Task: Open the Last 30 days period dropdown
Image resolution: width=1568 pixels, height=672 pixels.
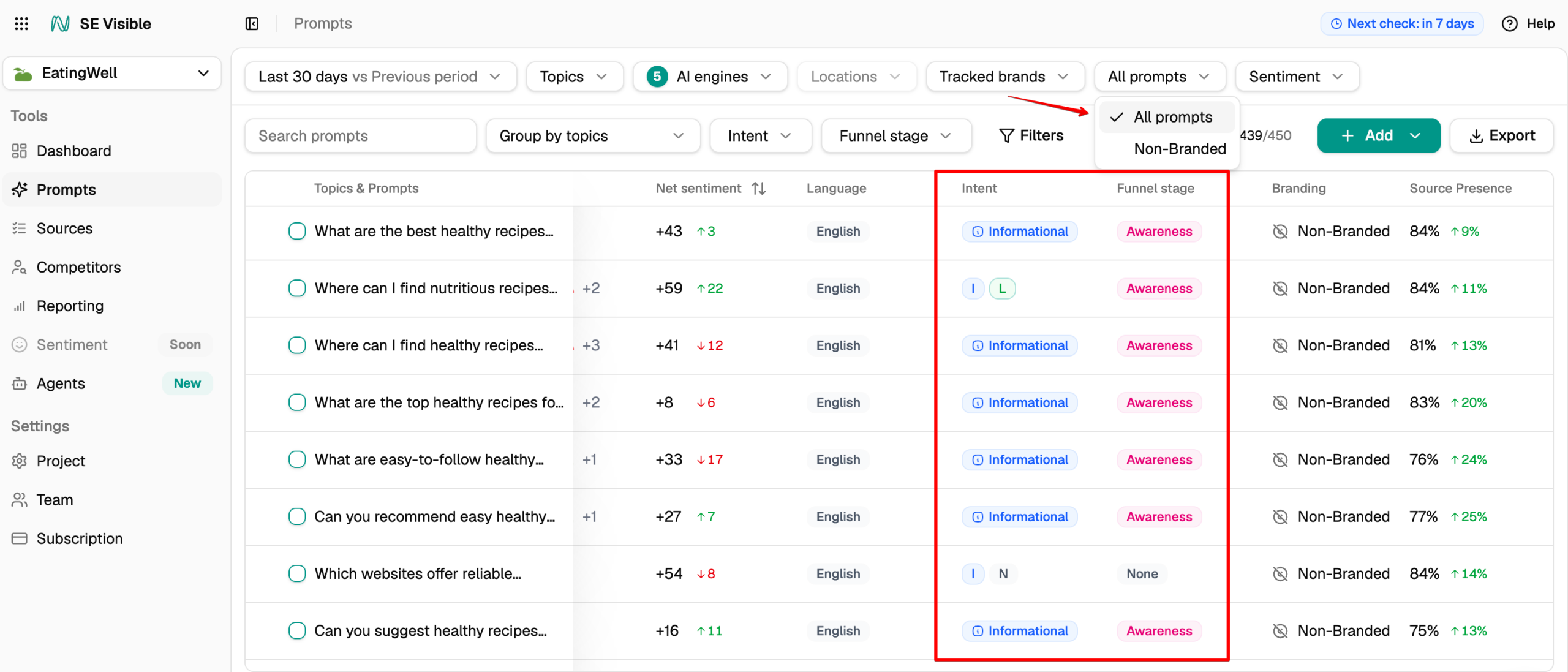Action: (380, 77)
